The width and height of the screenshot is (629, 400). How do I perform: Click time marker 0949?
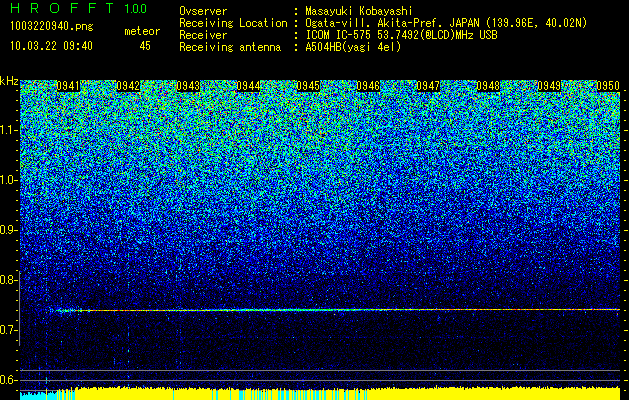click(549, 86)
